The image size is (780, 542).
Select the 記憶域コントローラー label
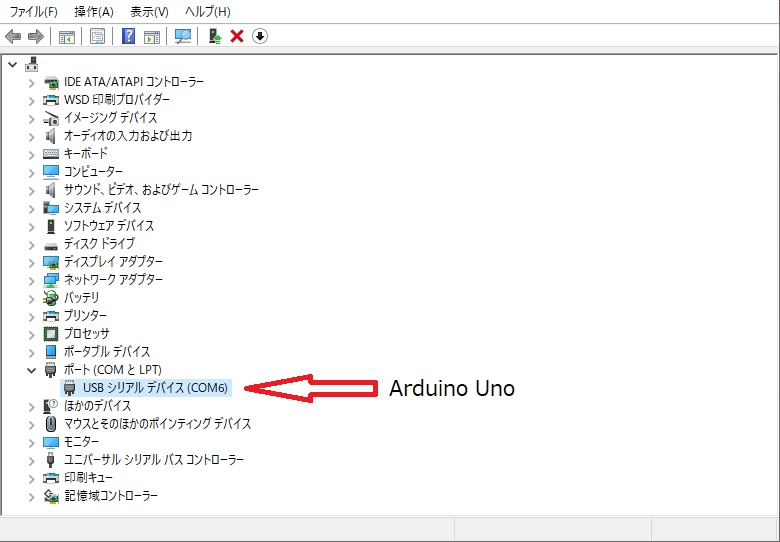pos(111,496)
